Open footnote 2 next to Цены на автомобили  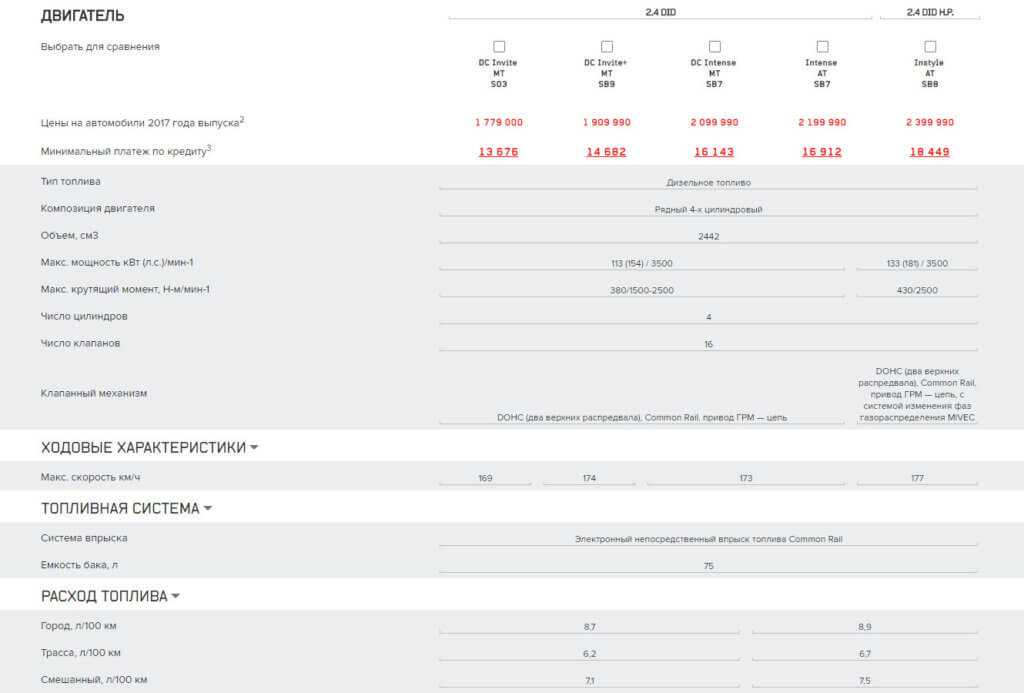(x=242, y=119)
